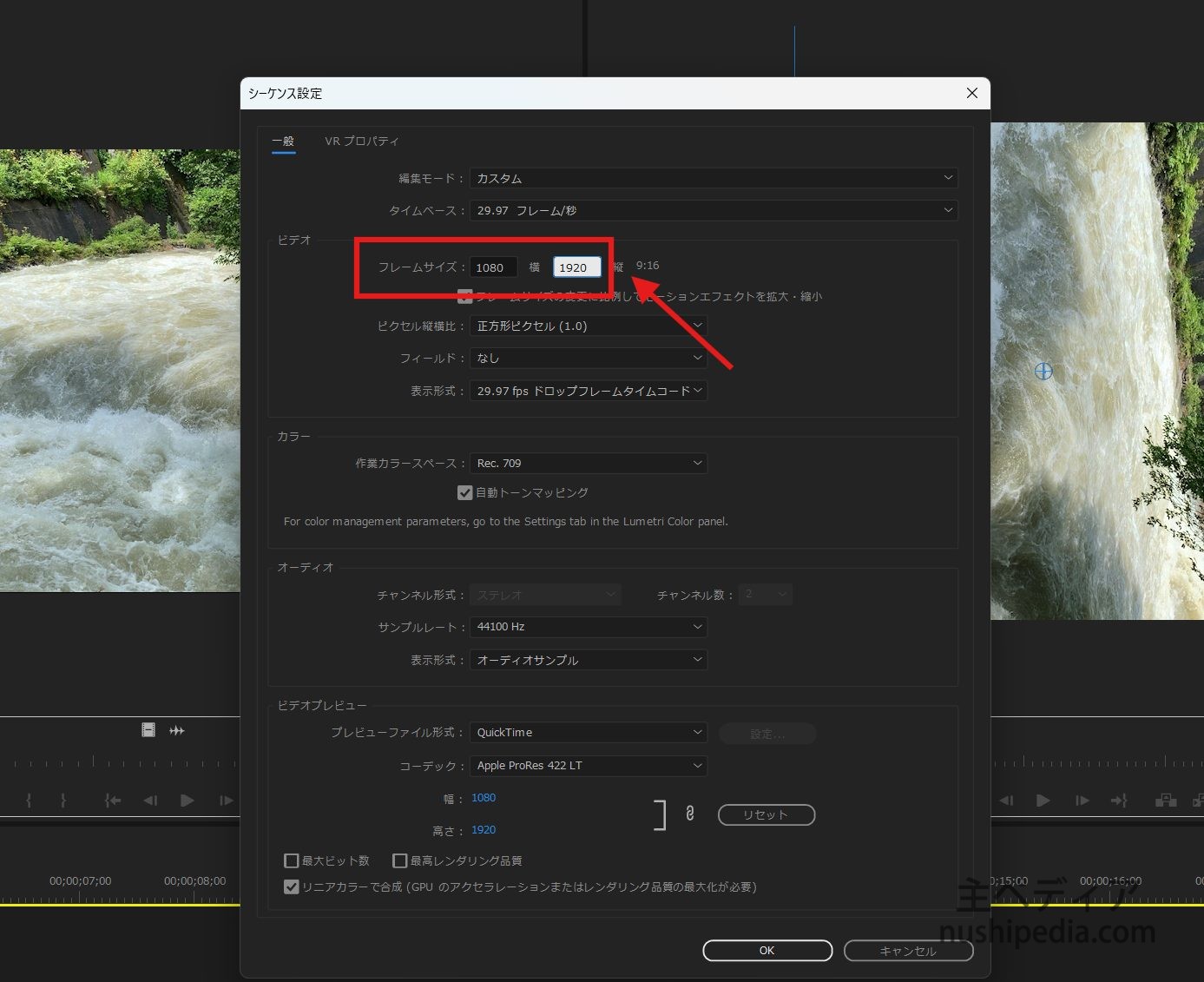Click the Mark In brace icon
This screenshot has height=982, width=1204.
[x=30, y=801]
